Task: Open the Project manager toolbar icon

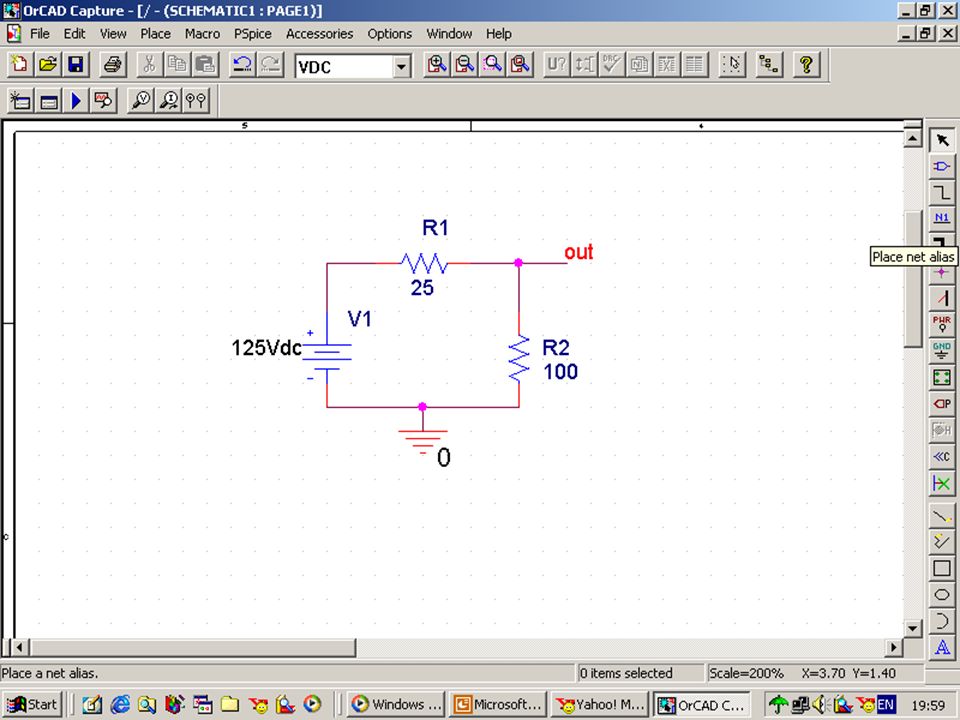Action: [769, 64]
